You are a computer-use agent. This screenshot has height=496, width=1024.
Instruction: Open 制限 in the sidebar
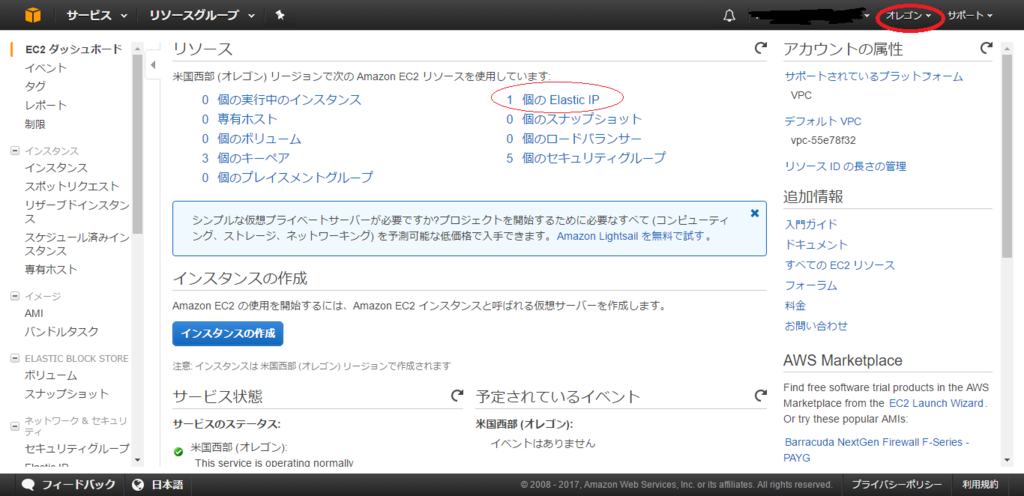click(35, 124)
